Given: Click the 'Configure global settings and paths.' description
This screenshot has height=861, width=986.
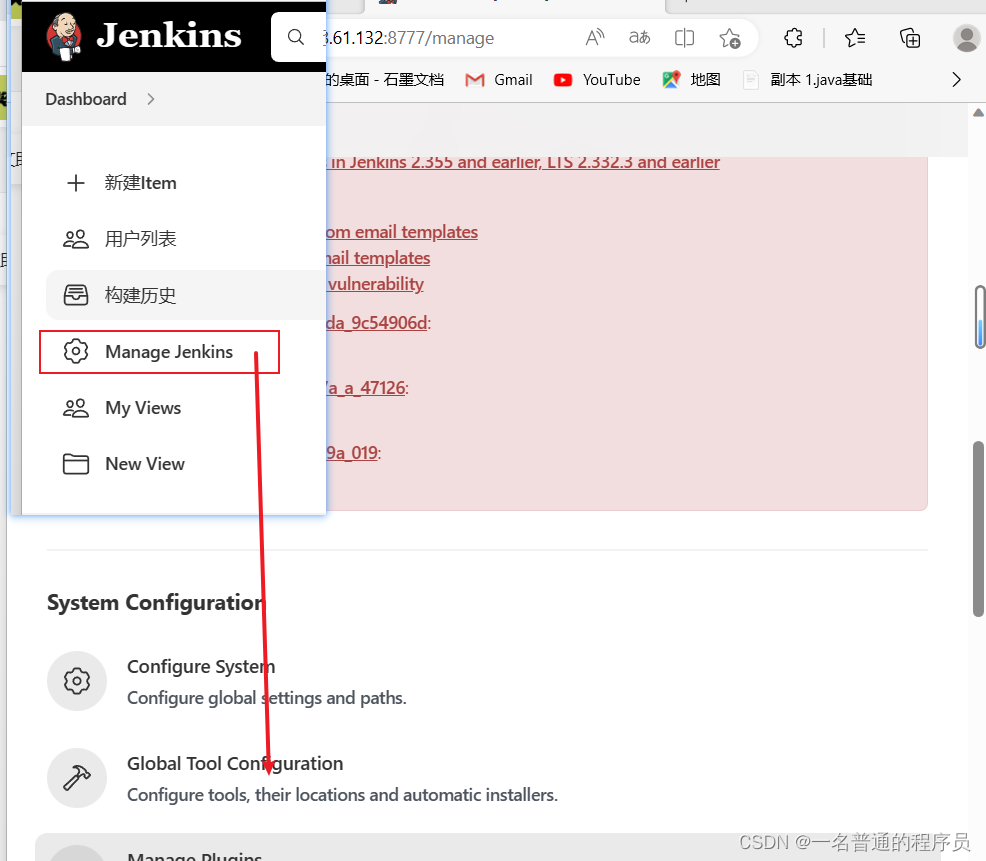Looking at the screenshot, I should (x=267, y=698).
